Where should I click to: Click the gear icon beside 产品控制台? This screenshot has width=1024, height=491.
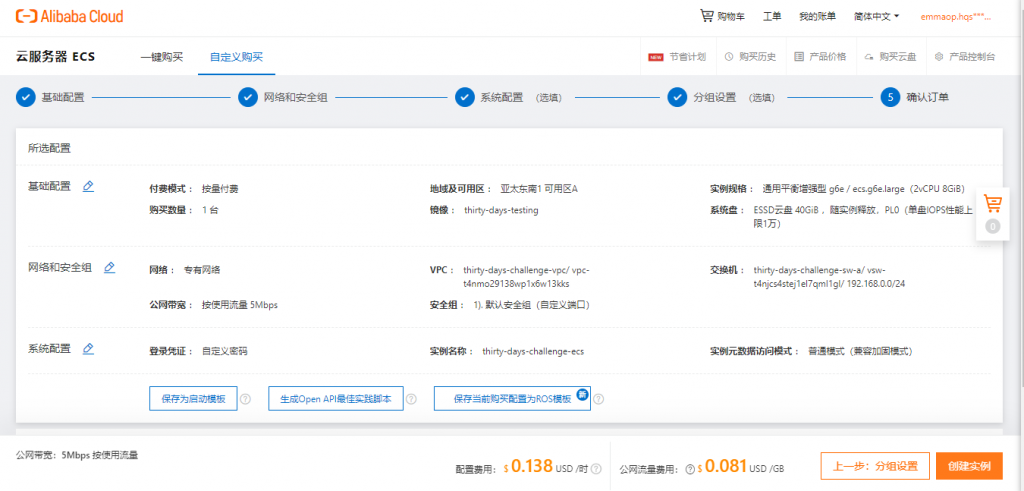click(939, 57)
